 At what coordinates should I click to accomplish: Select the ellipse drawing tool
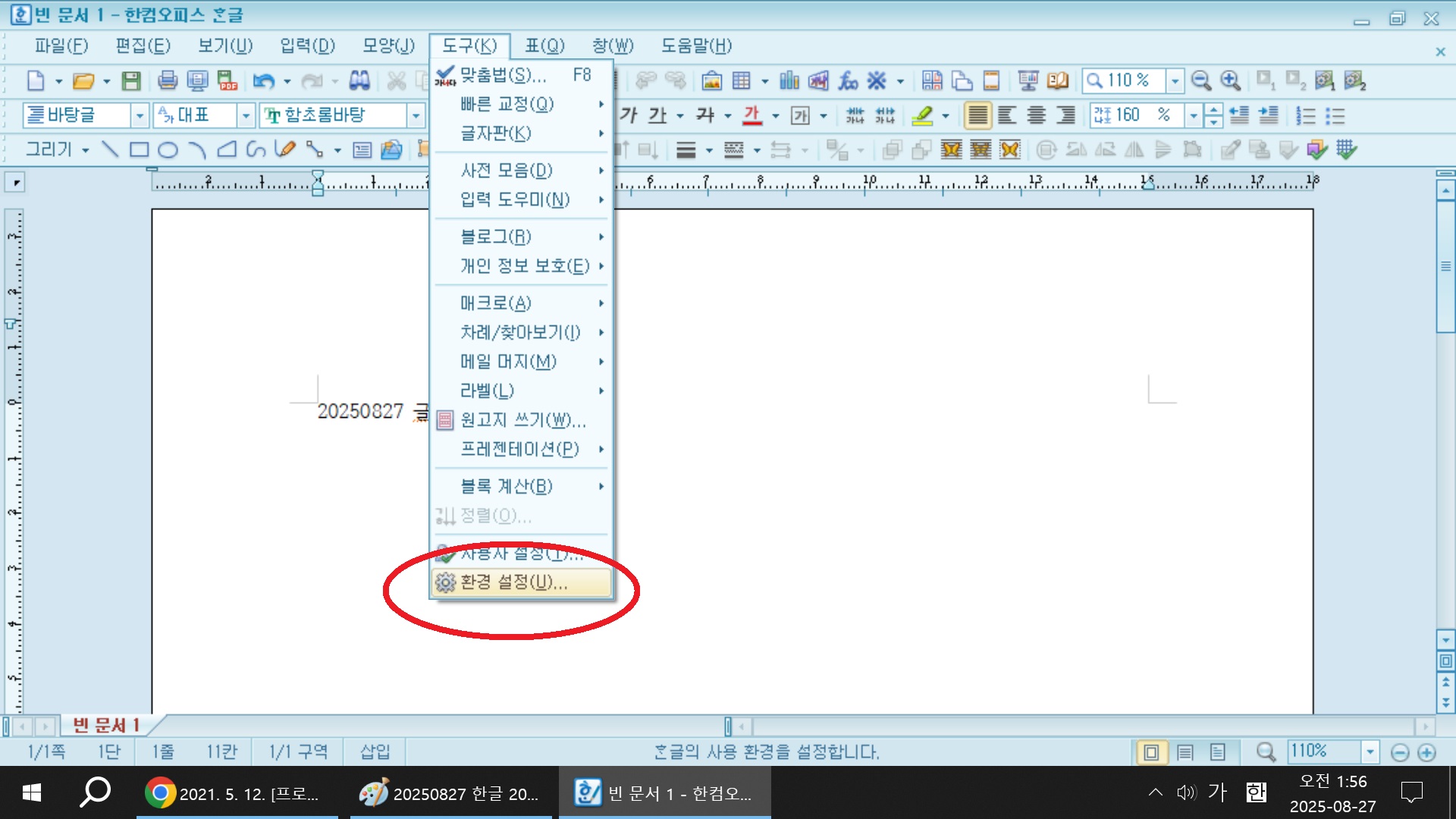168,150
